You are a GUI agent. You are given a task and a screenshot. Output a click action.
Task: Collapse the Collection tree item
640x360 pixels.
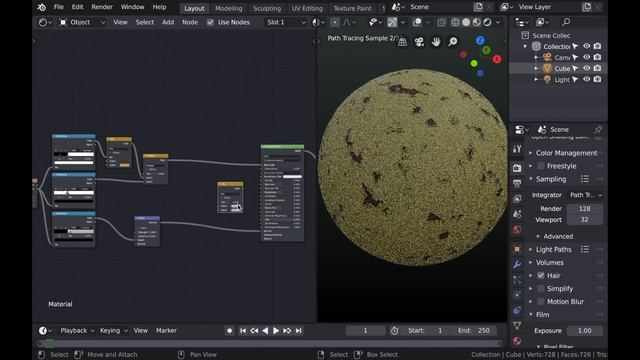click(x=525, y=47)
